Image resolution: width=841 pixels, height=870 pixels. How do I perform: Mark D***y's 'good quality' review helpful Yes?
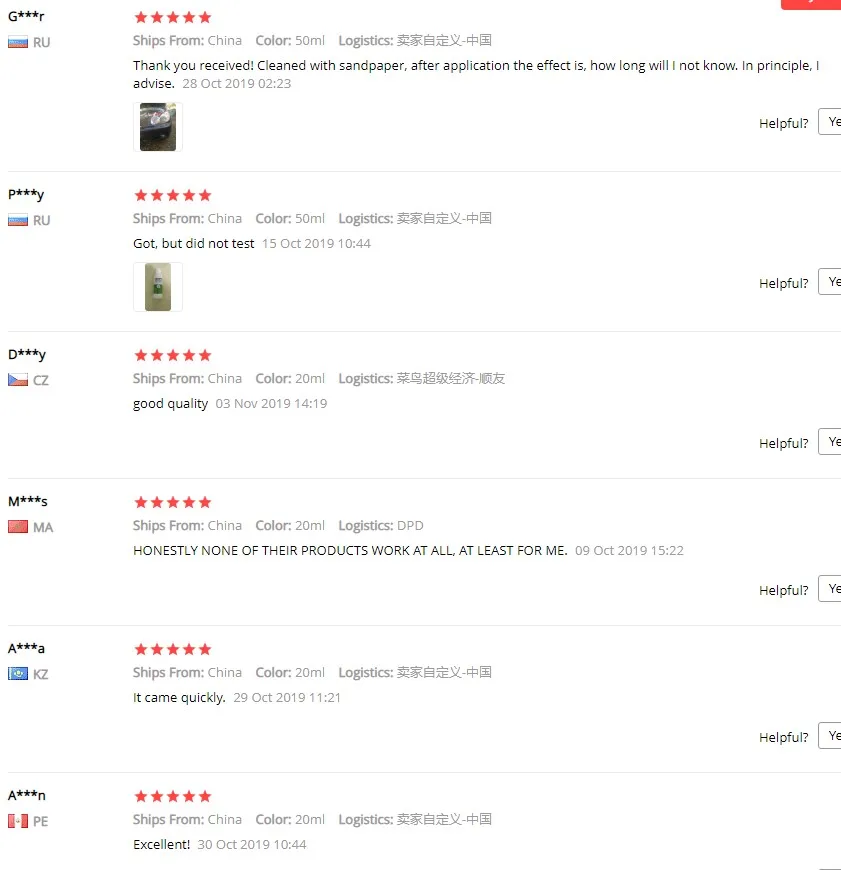pyautogui.click(x=830, y=442)
